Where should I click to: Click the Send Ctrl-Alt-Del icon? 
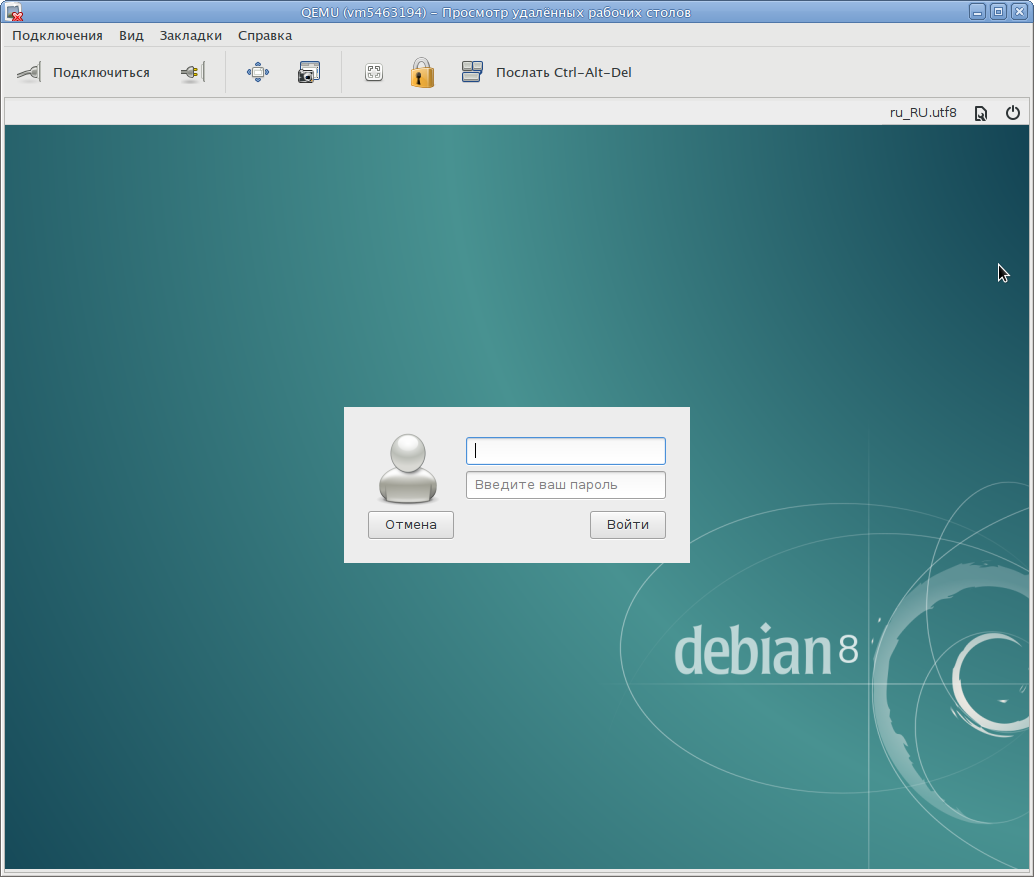click(472, 72)
